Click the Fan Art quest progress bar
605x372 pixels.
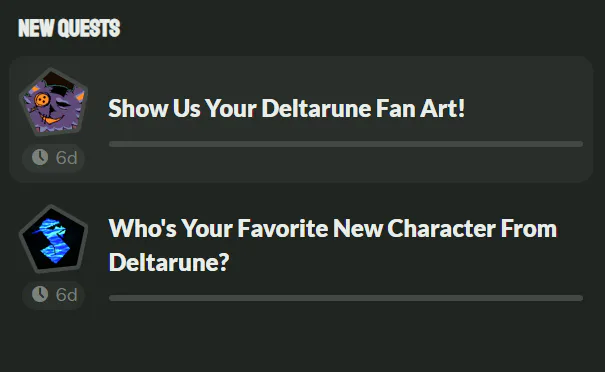click(346, 144)
